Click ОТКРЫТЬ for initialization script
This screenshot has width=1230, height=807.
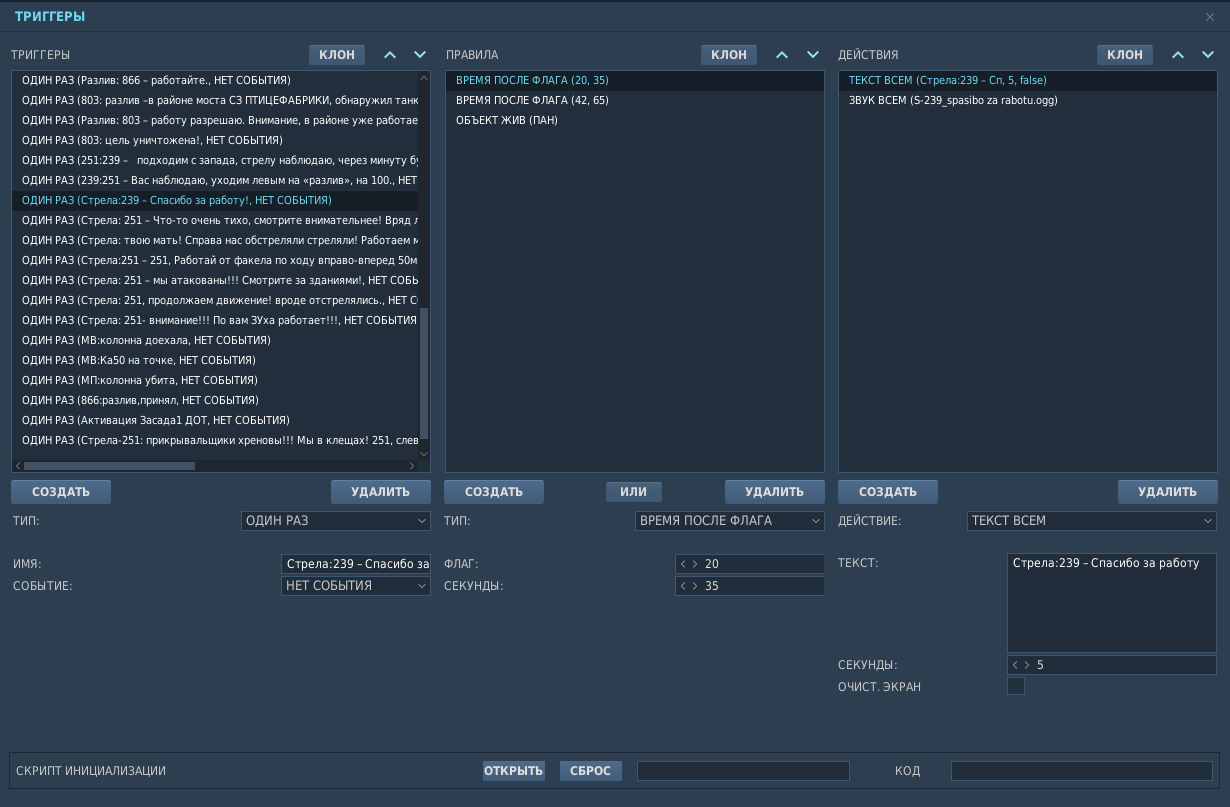pos(514,771)
